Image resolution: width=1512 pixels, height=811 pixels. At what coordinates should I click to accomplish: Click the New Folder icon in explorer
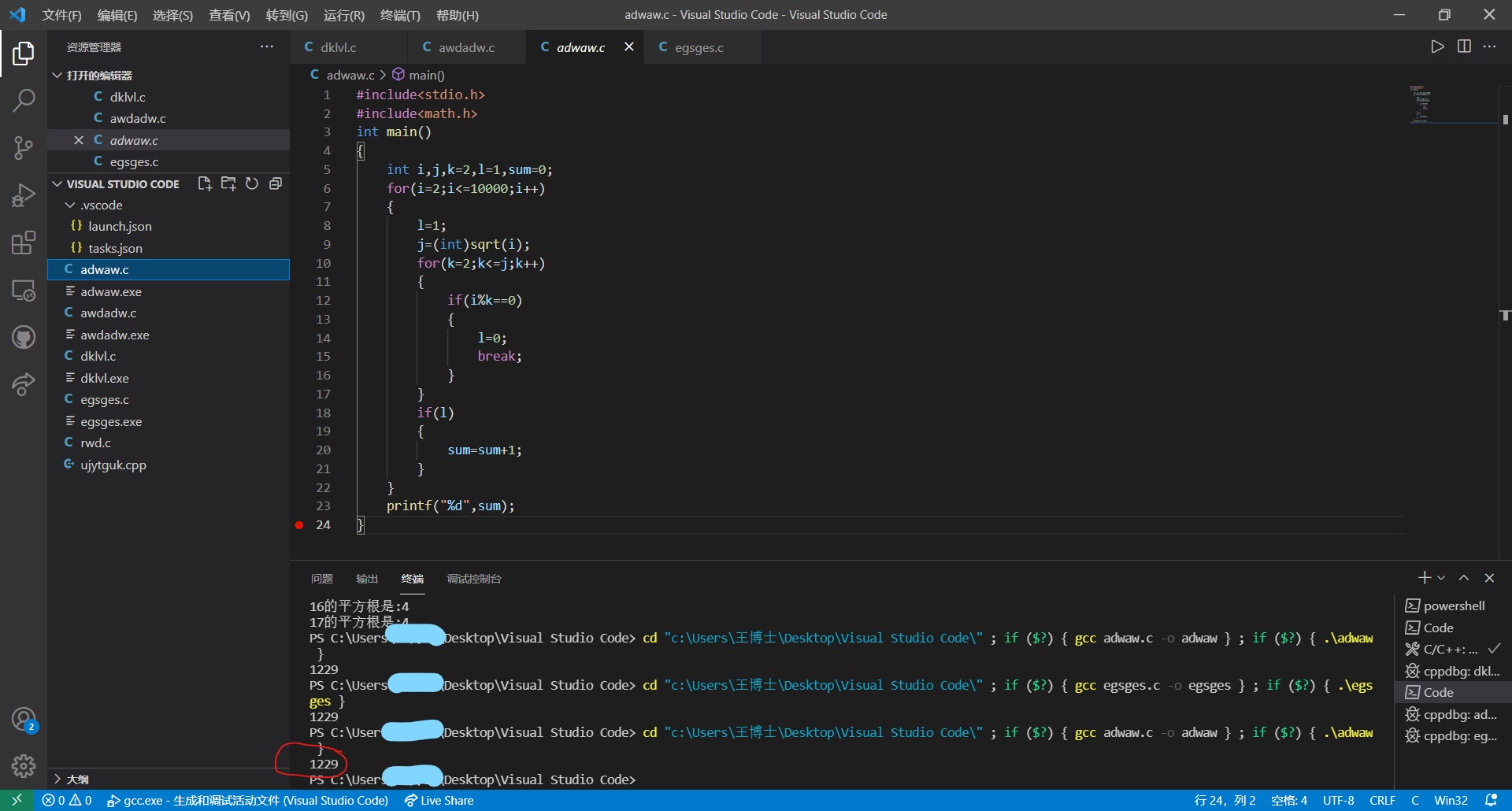click(228, 183)
